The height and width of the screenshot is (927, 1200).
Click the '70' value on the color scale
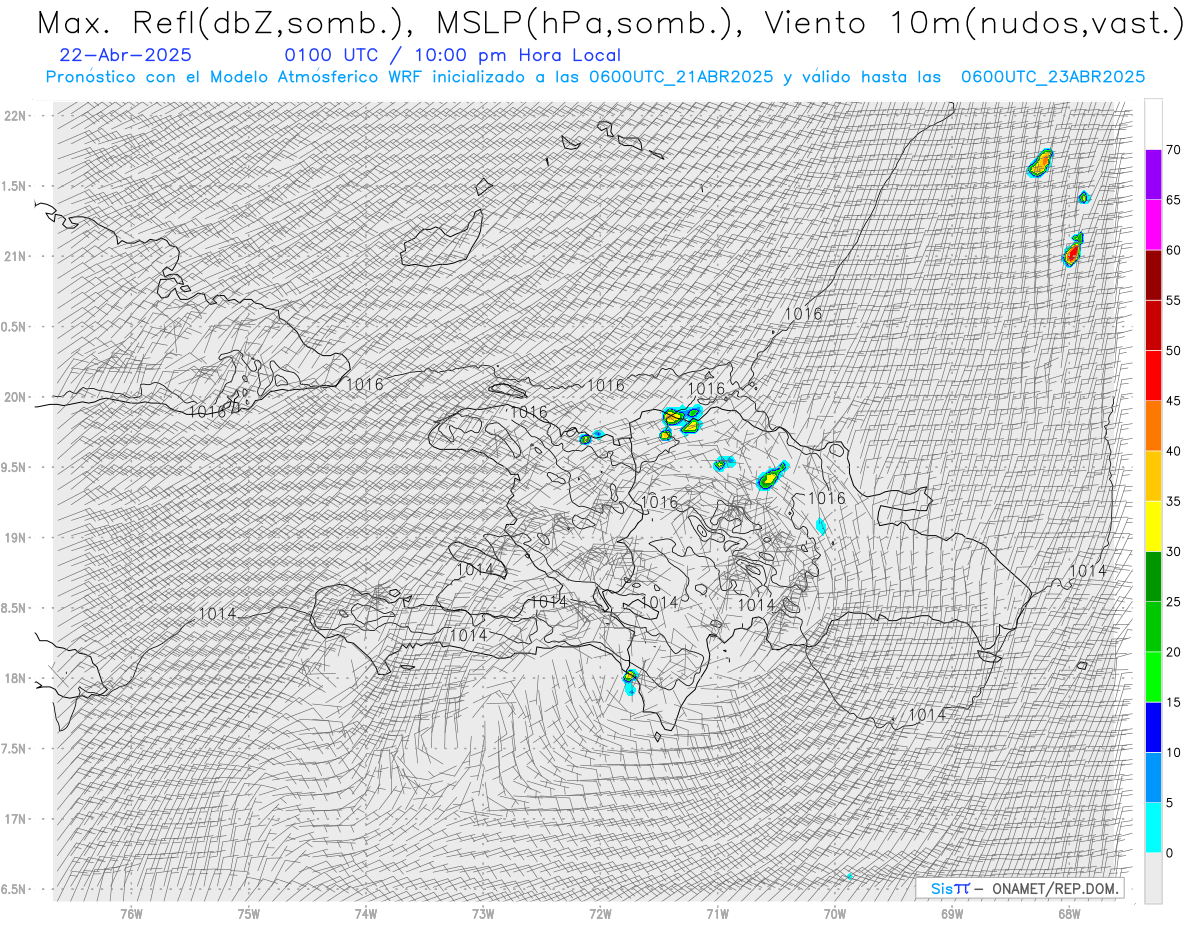[x=1174, y=150]
